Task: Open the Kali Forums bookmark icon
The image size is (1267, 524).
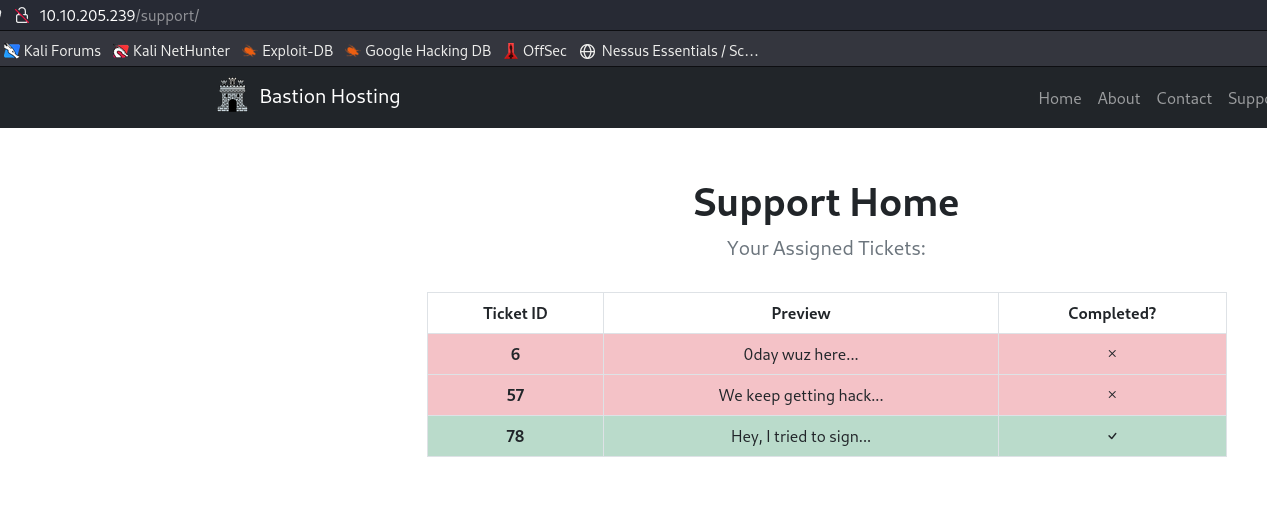Action: click(12, 51)
